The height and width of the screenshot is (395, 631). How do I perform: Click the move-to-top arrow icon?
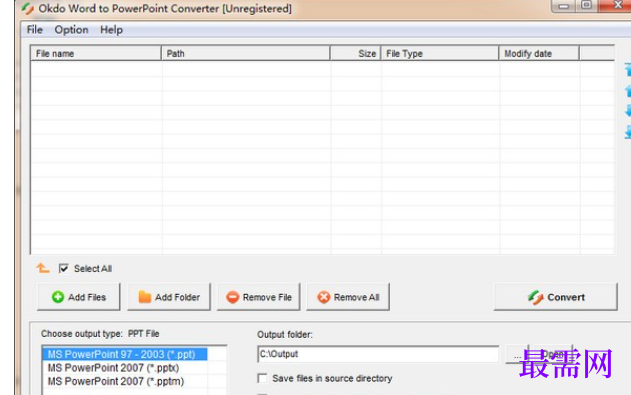pyautogui.click(x=628, y=69)
